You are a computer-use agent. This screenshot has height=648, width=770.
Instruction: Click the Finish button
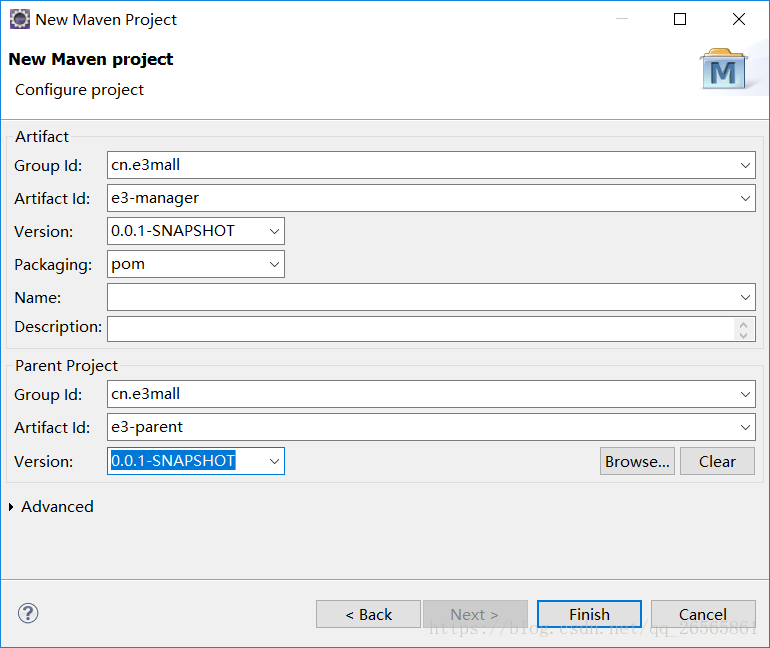click(589, 614)
